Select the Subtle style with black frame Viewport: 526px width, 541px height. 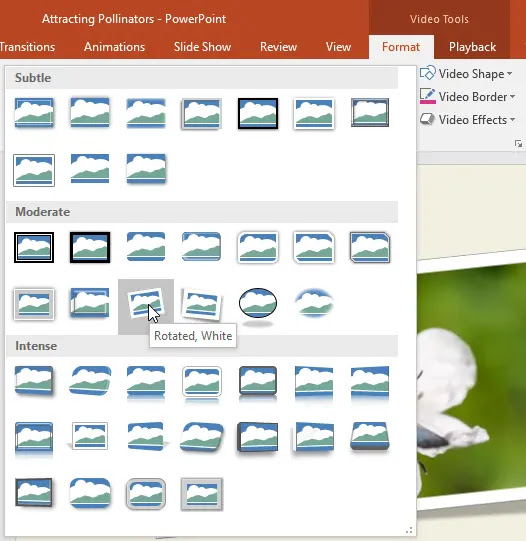point(258,113)
